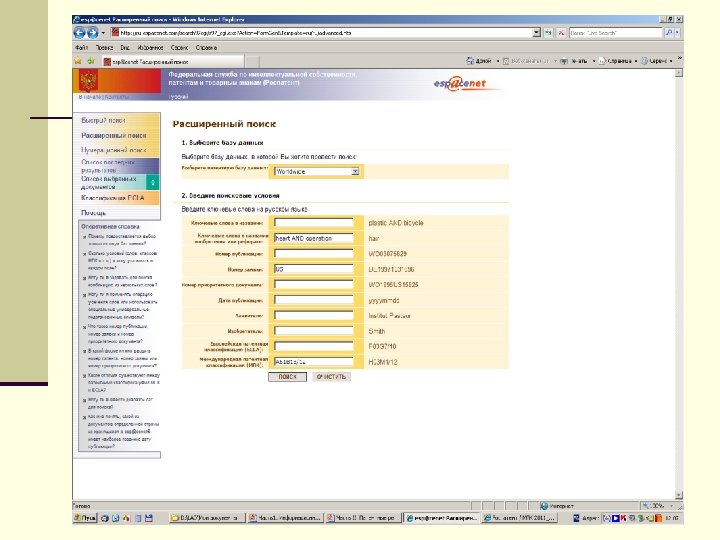Open Нумерационный поиск in the sidebar

[113, 150]
